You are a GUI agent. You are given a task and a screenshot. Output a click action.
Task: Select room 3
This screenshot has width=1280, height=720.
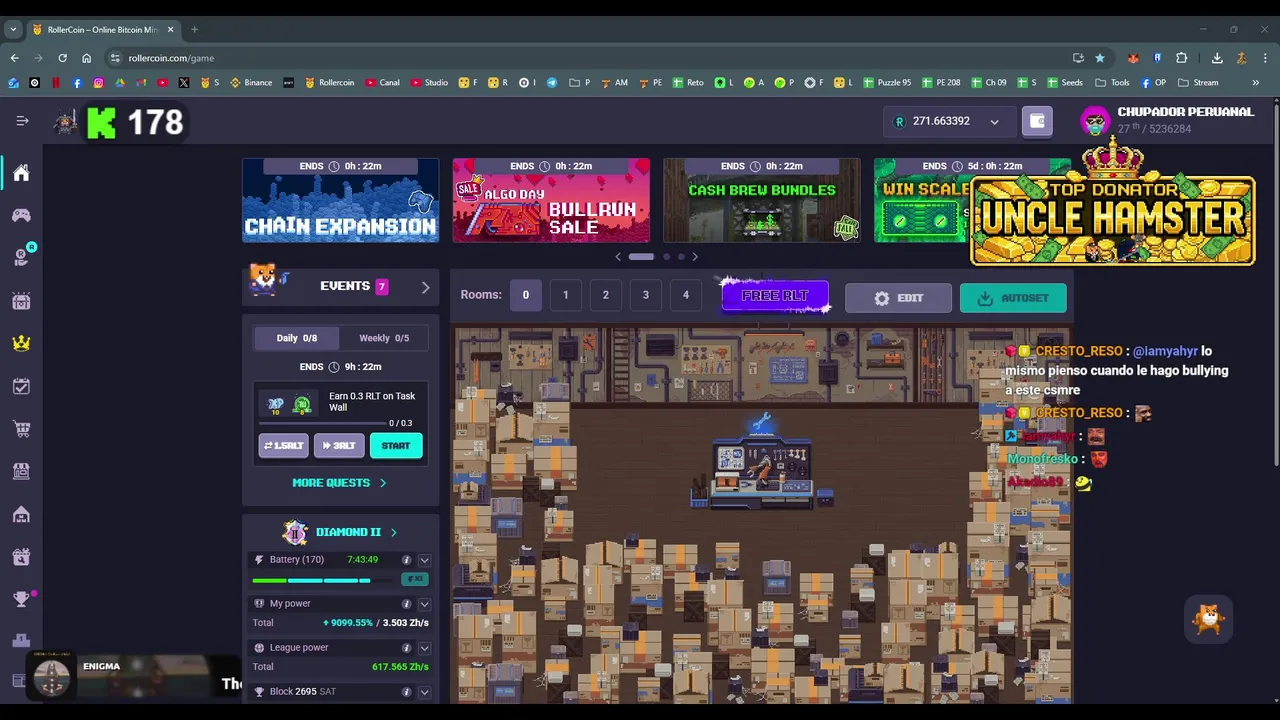point(645,295)
